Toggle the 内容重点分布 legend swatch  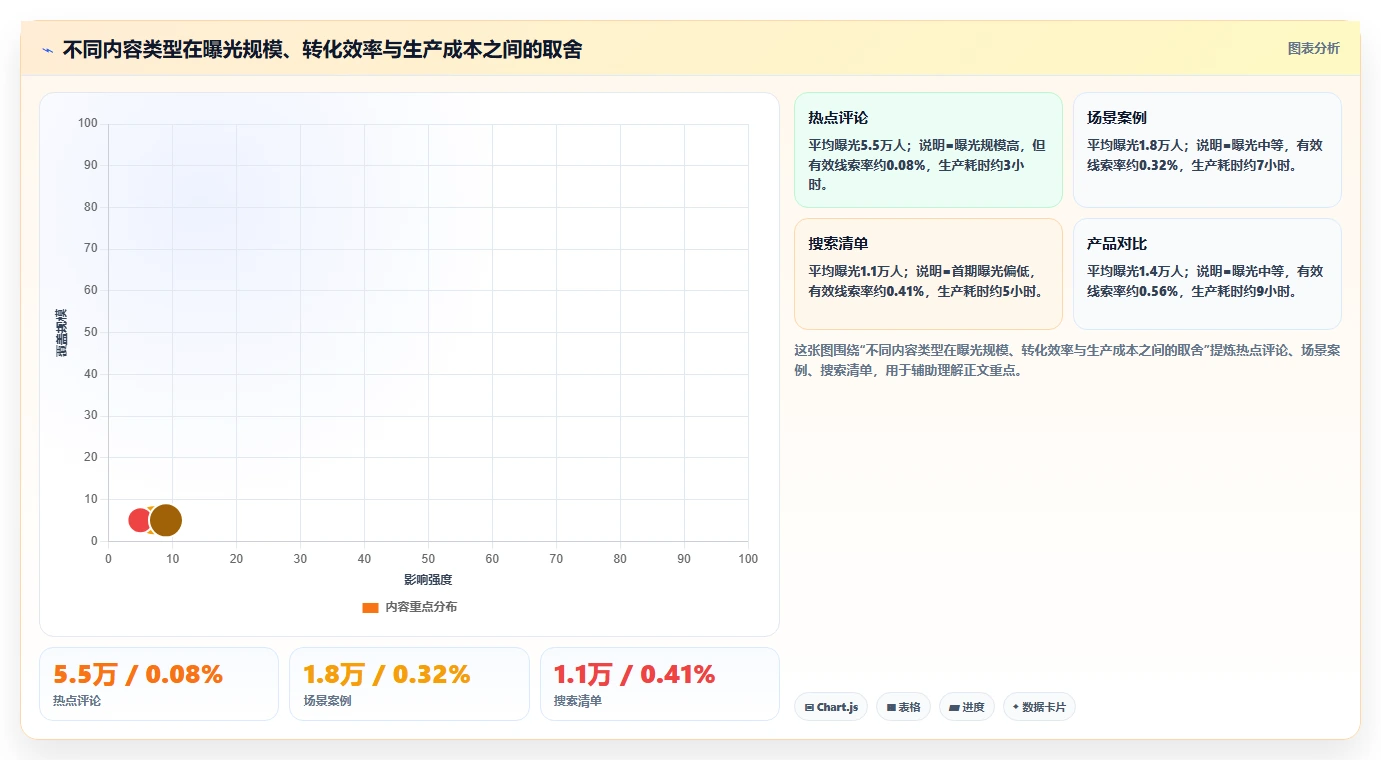tap(370, 607)
